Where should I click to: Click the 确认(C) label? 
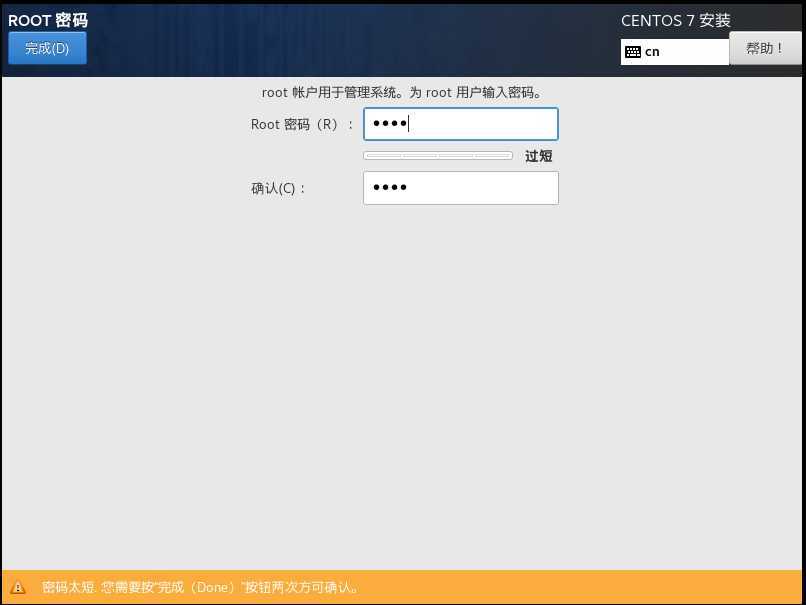click(278, 188)
